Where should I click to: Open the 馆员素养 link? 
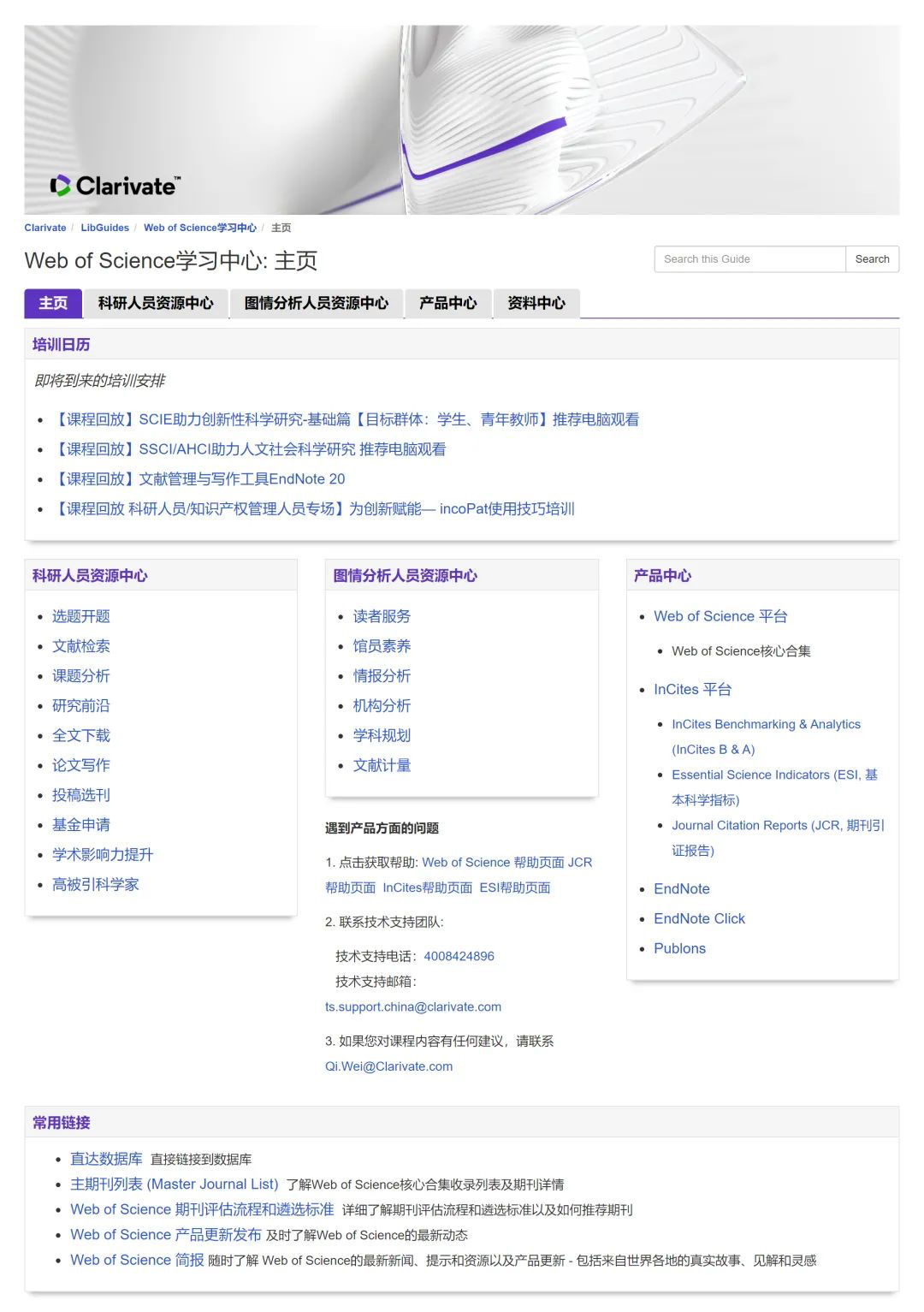[x=382, y=646]
